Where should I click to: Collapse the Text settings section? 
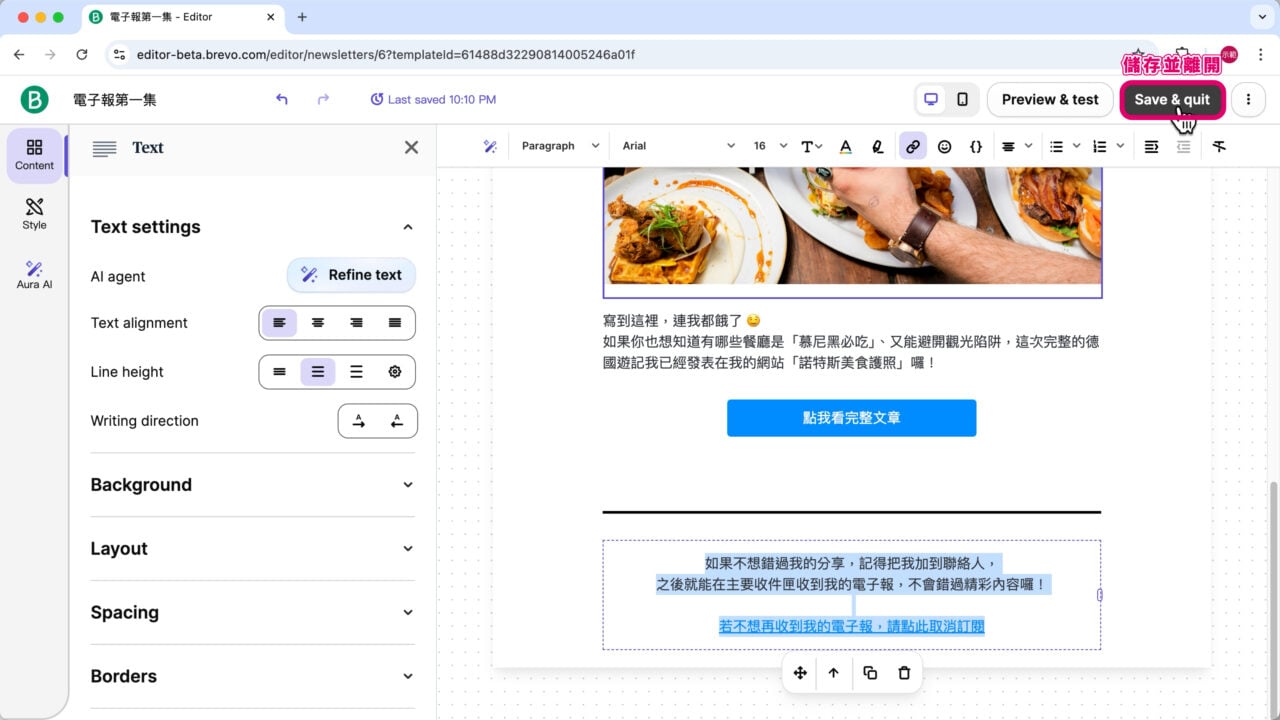pos(407,227)
